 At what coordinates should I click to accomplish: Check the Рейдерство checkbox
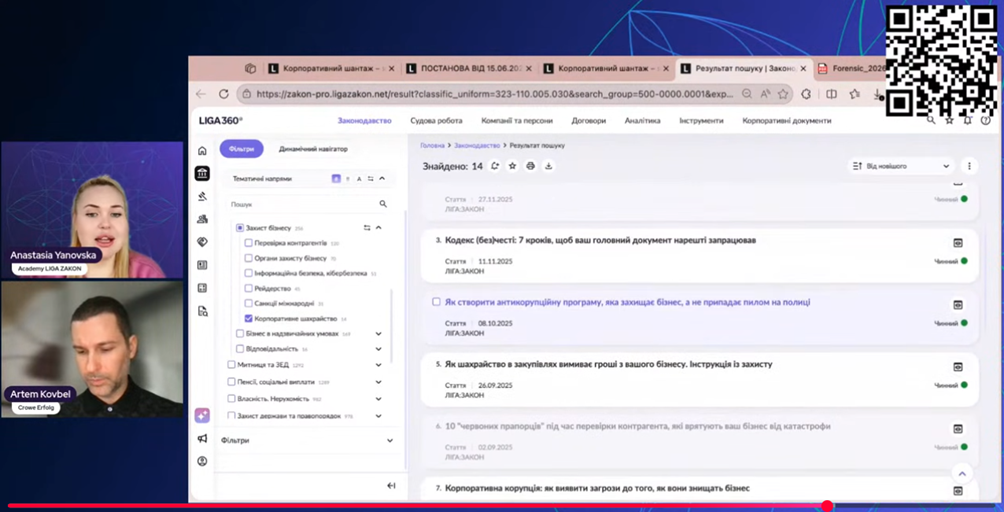point(249,288)
